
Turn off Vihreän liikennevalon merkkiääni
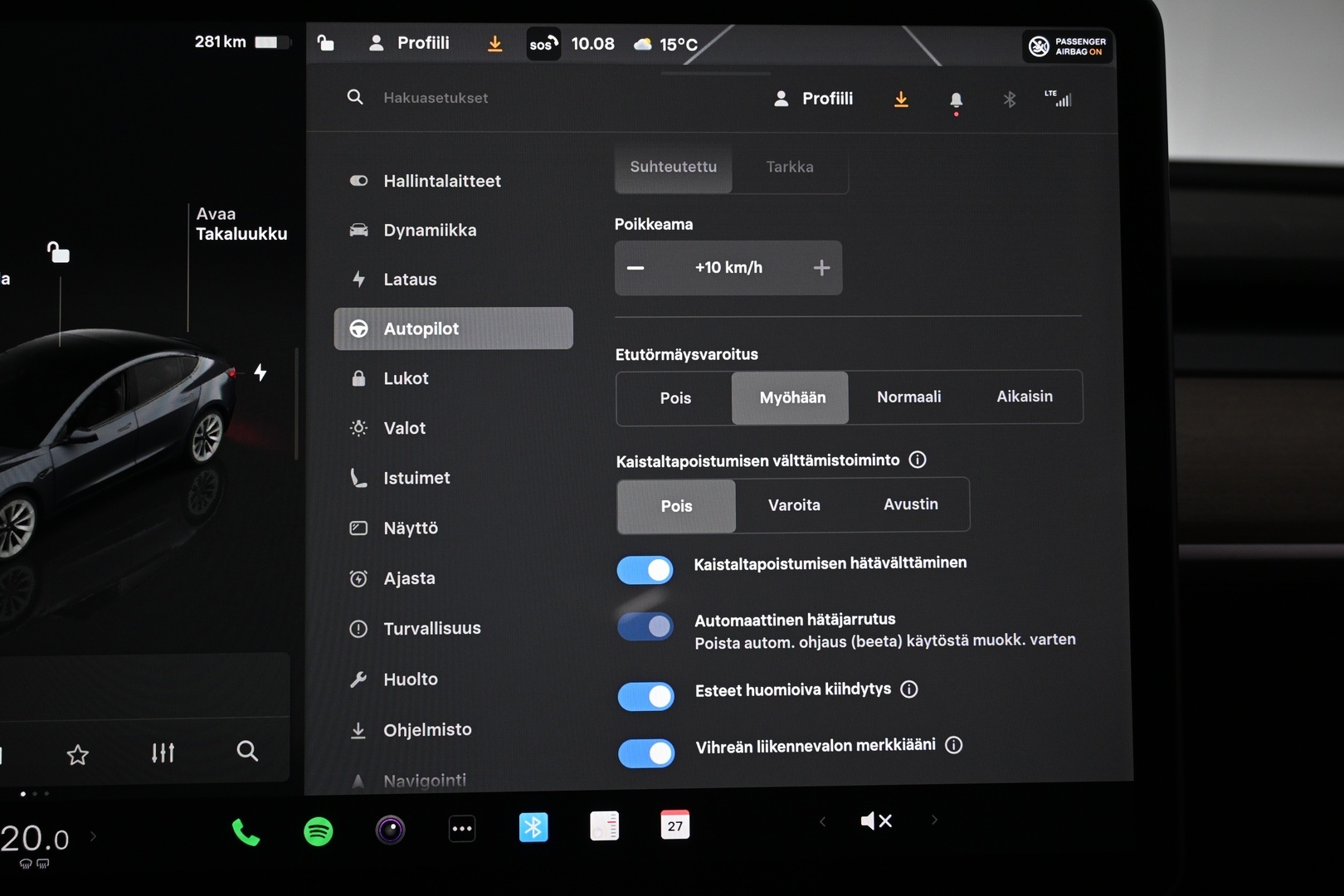(646, 753)
